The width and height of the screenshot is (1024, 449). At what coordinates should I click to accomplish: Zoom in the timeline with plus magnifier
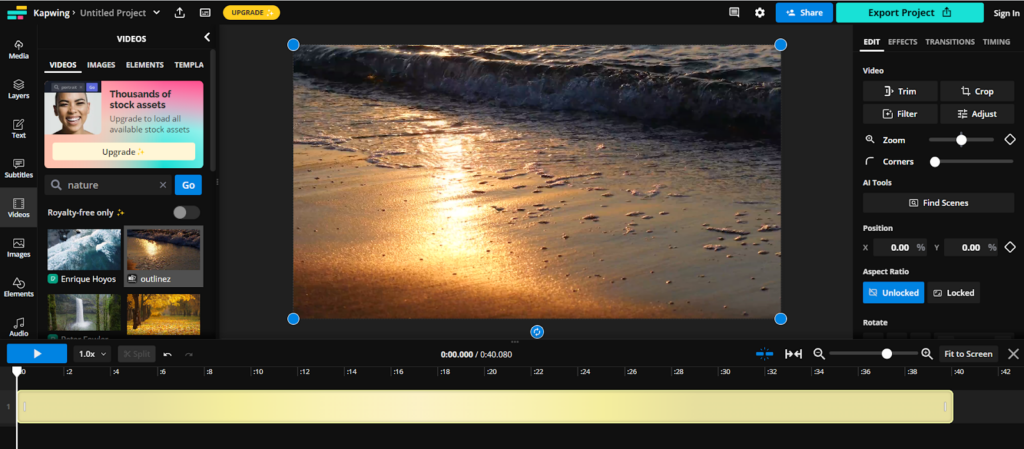click(x=926, y=354)
